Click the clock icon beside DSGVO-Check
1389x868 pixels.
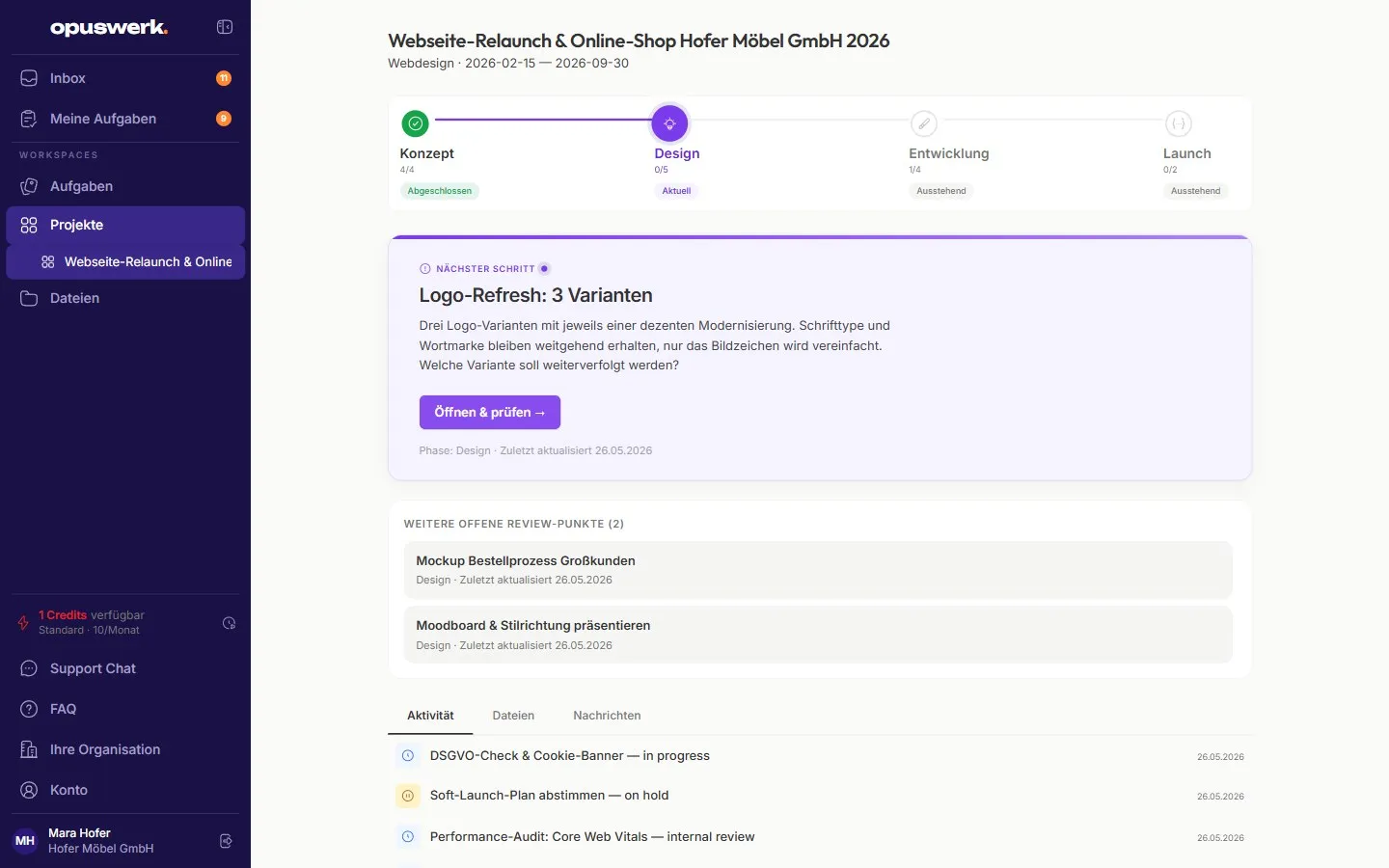(408, 756)
